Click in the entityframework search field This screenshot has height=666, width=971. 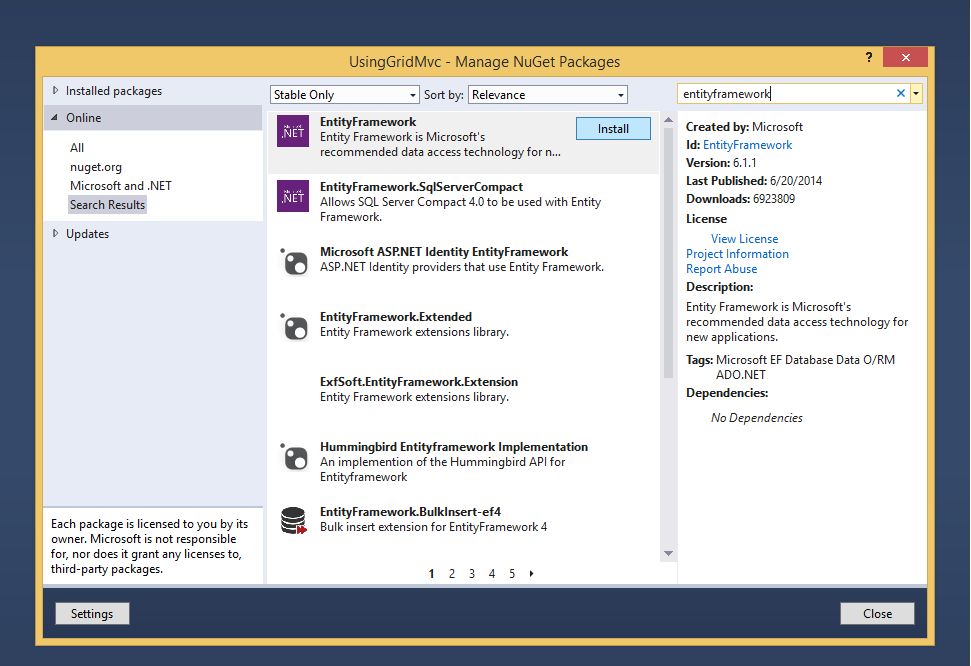tap(786, 94)
